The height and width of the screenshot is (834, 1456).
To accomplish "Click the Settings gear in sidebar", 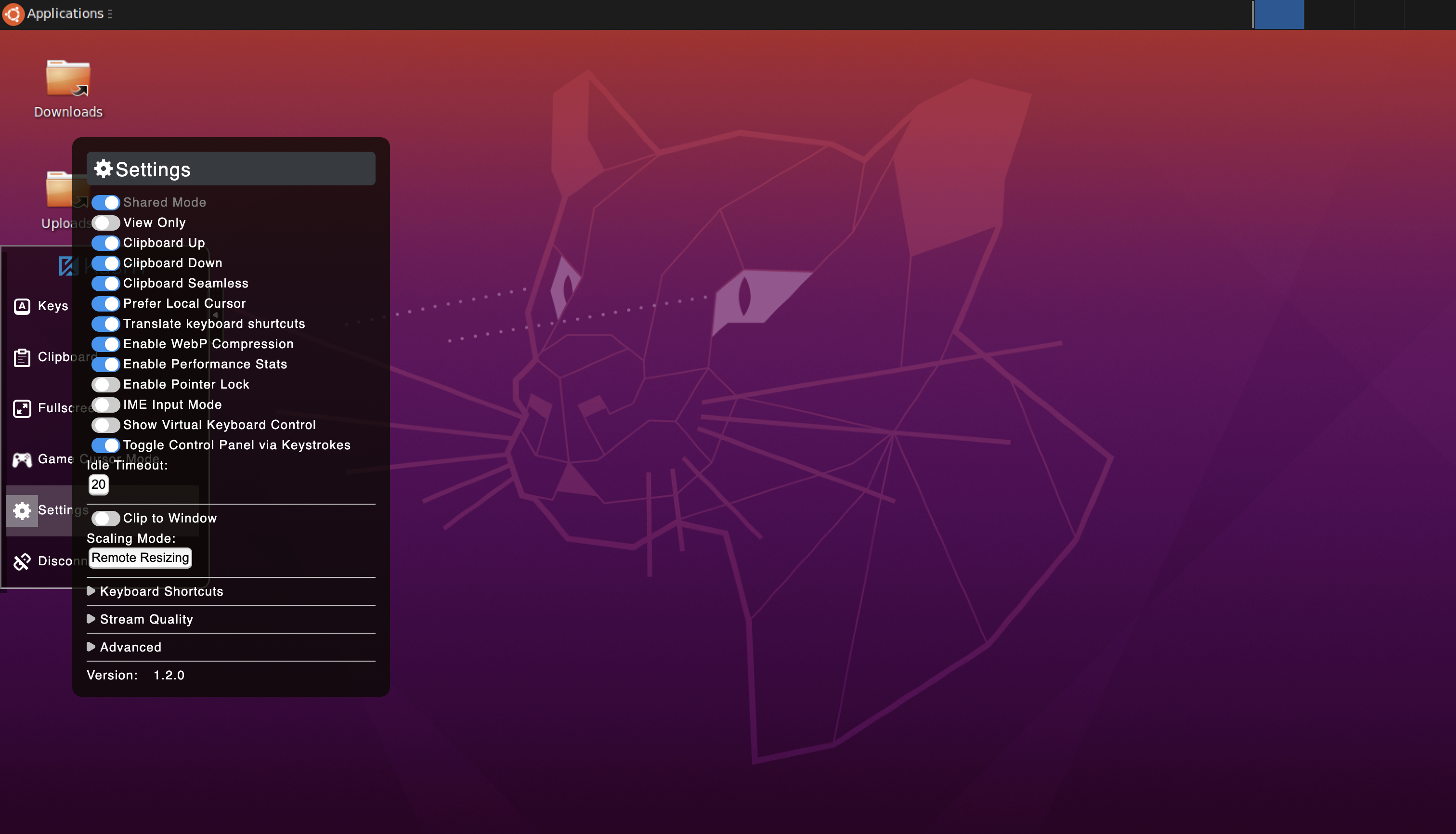I will [x=22, y=510].
